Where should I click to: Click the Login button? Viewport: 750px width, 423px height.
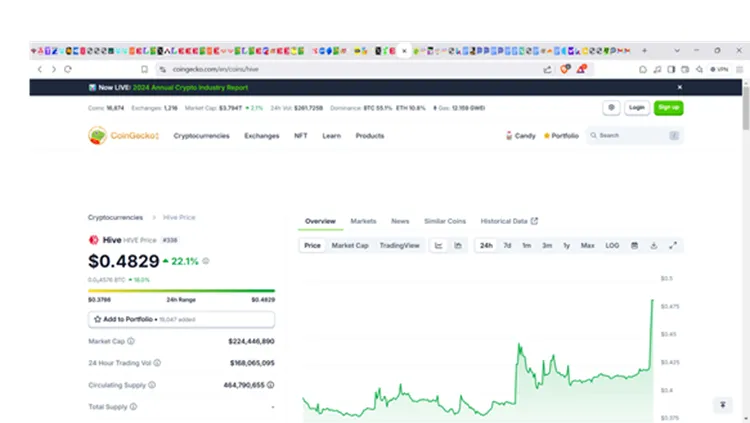pyautogui.click(x=637, y=108)
